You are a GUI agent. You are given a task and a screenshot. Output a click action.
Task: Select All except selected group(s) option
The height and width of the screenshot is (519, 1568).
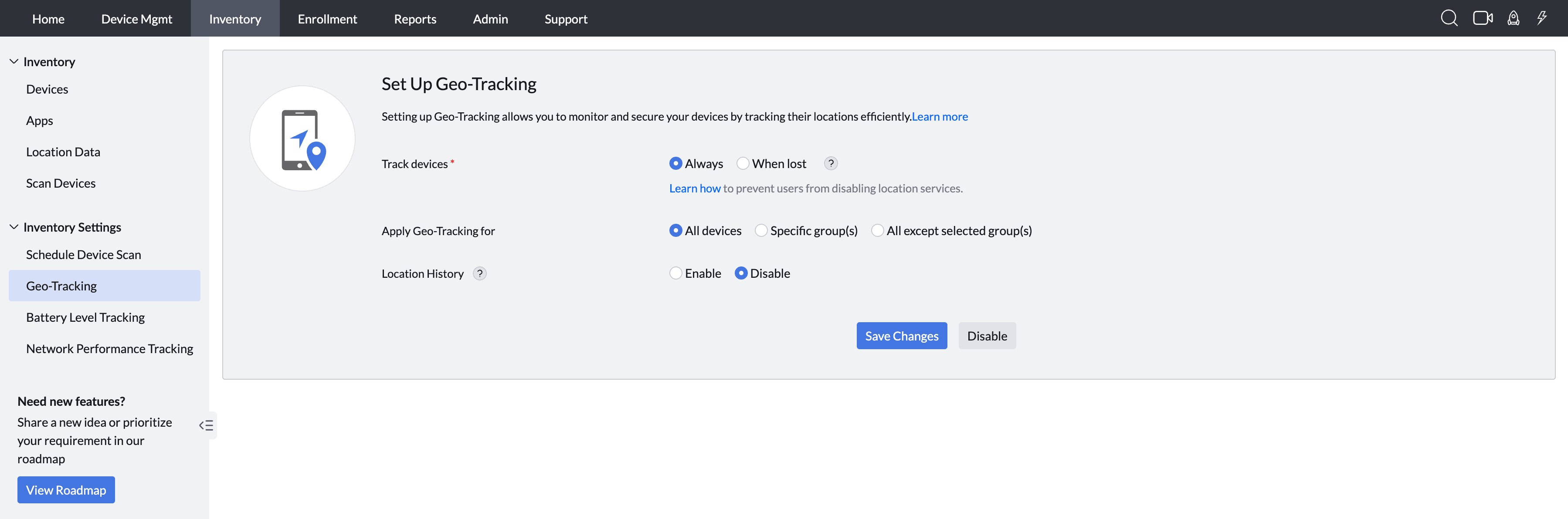[x=877, y=231]
